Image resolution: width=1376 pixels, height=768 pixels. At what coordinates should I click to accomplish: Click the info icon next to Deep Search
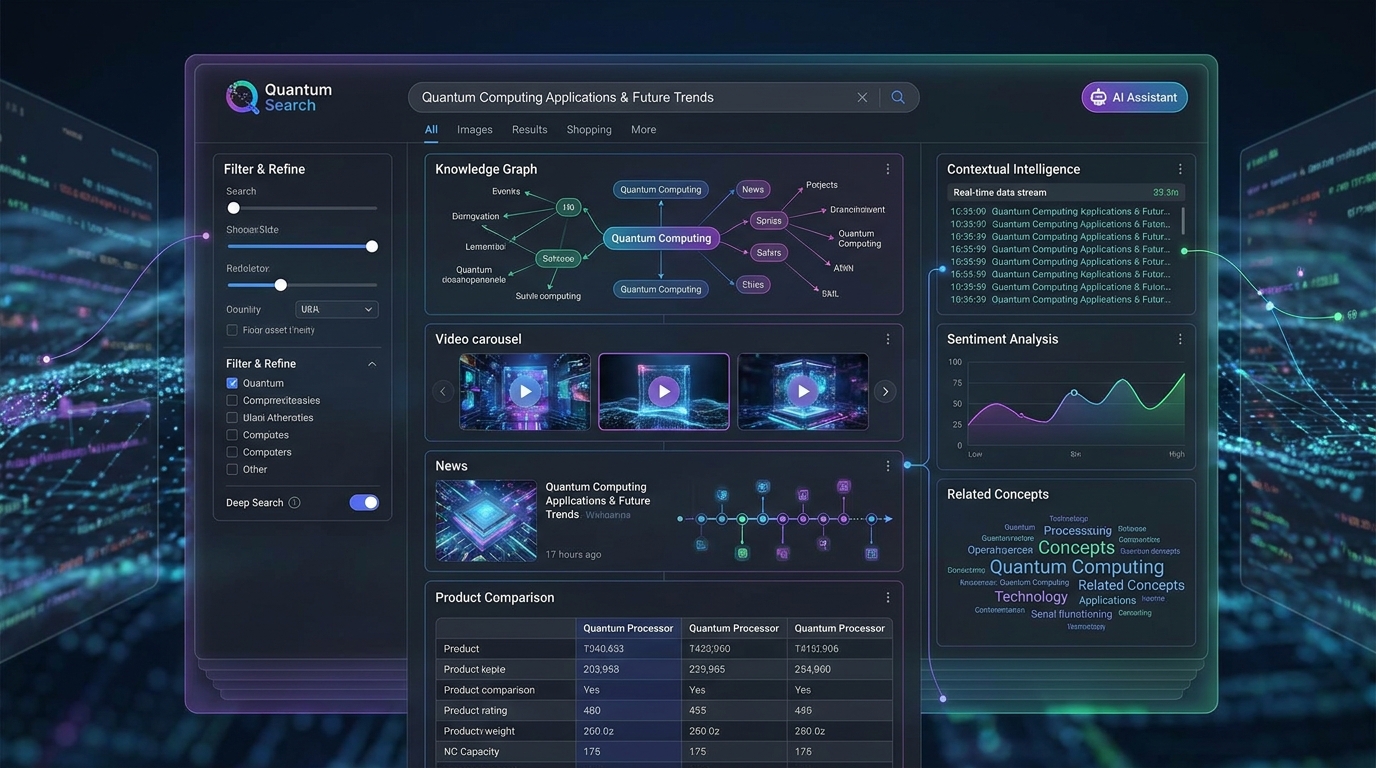pyautogui.click(x=294, y=503)
